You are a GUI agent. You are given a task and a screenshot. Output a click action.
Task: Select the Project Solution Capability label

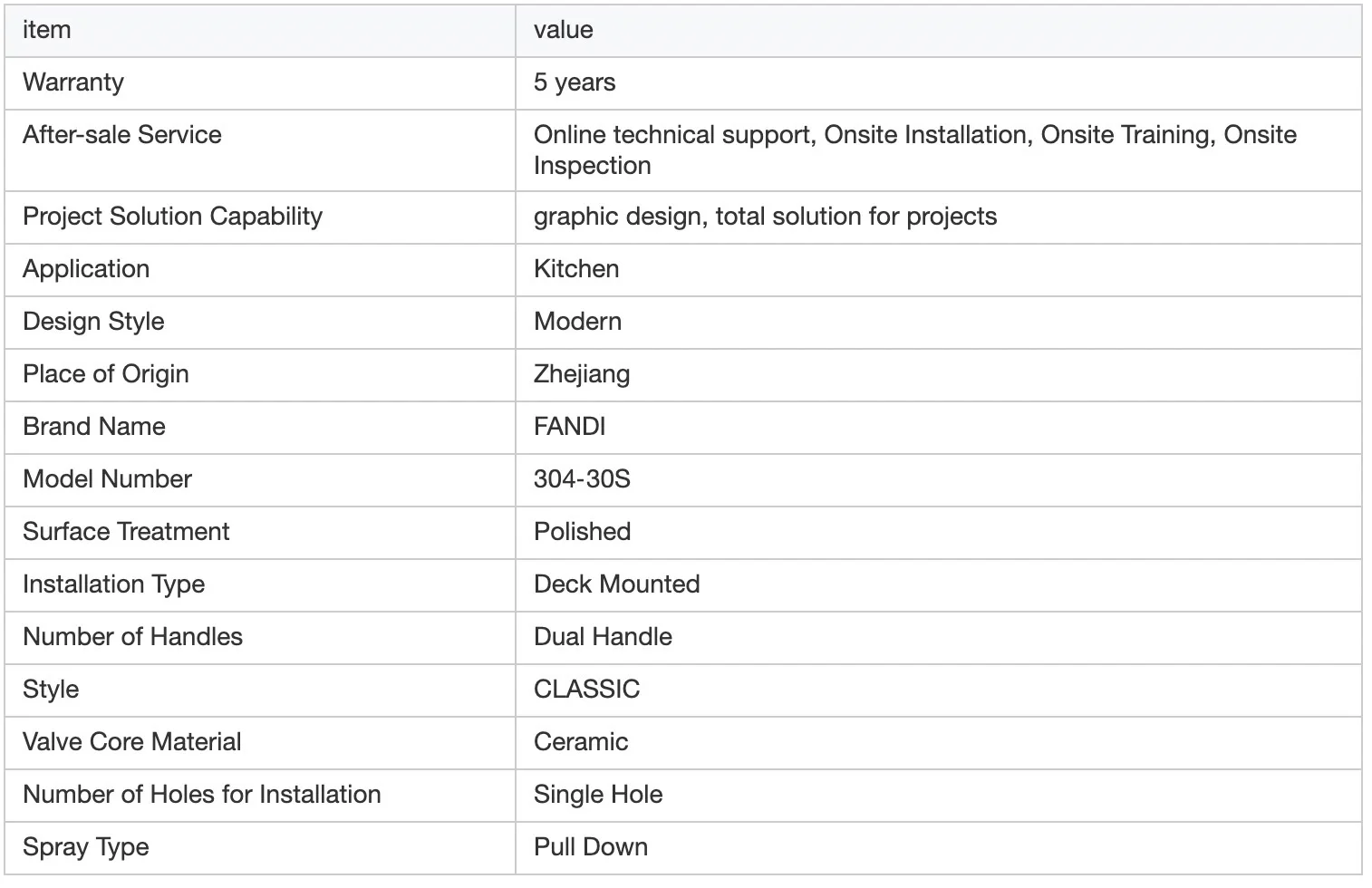pyautogui.click(x=173, y=217)
